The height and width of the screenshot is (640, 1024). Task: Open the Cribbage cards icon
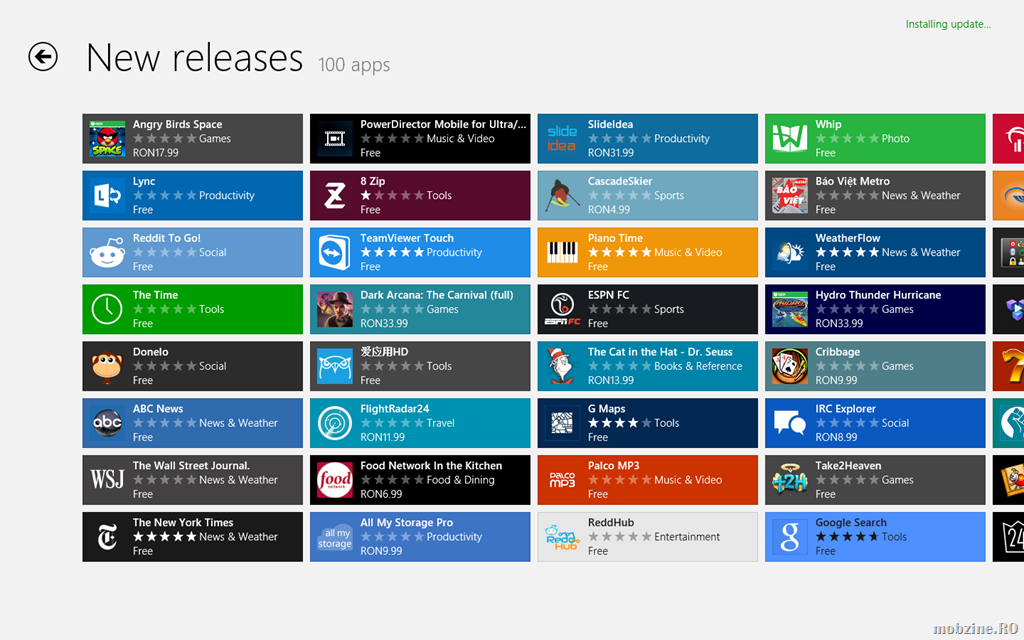[790, 366]
